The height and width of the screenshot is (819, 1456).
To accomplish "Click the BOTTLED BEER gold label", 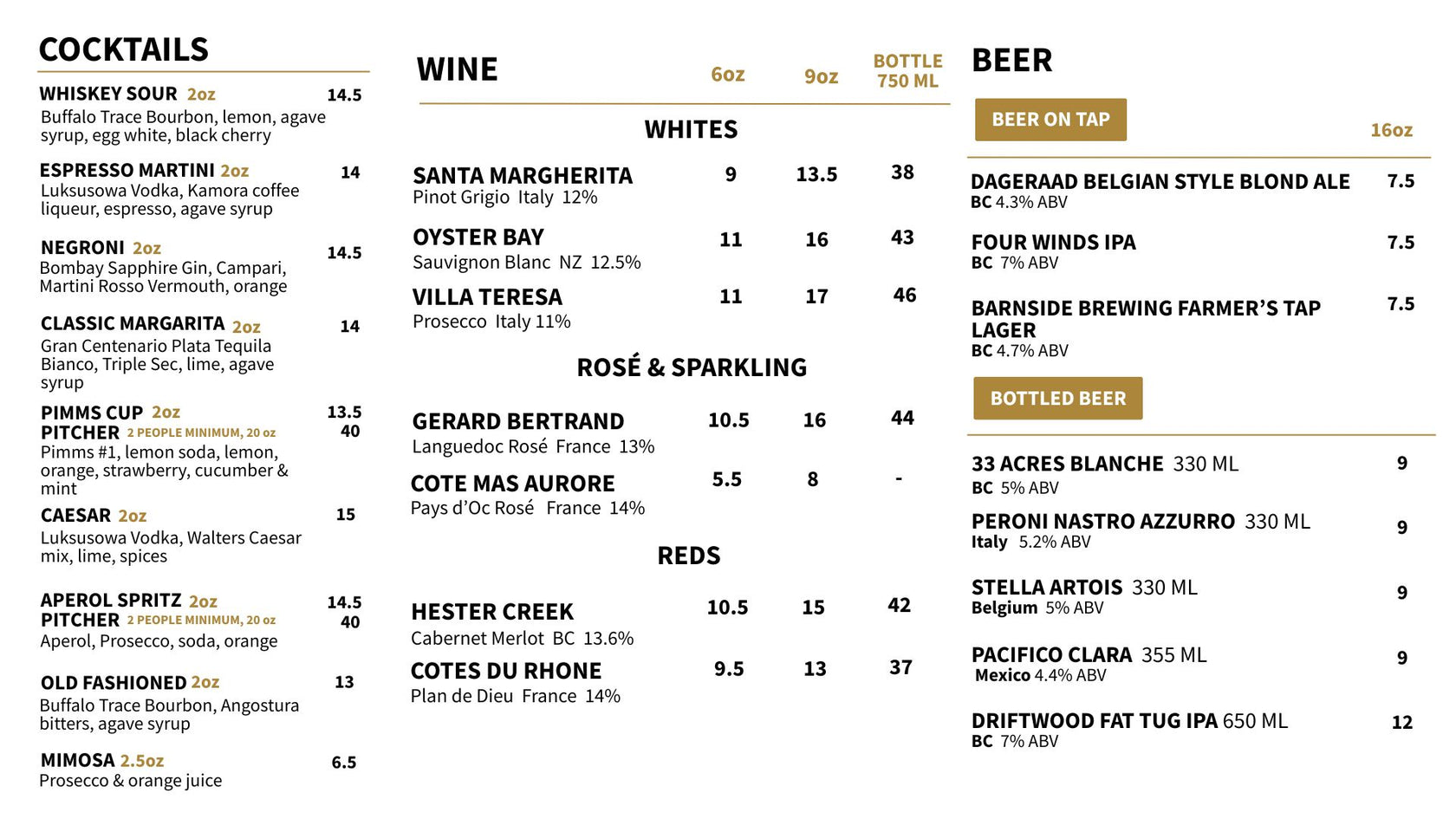I will [x=1057, y=399].
